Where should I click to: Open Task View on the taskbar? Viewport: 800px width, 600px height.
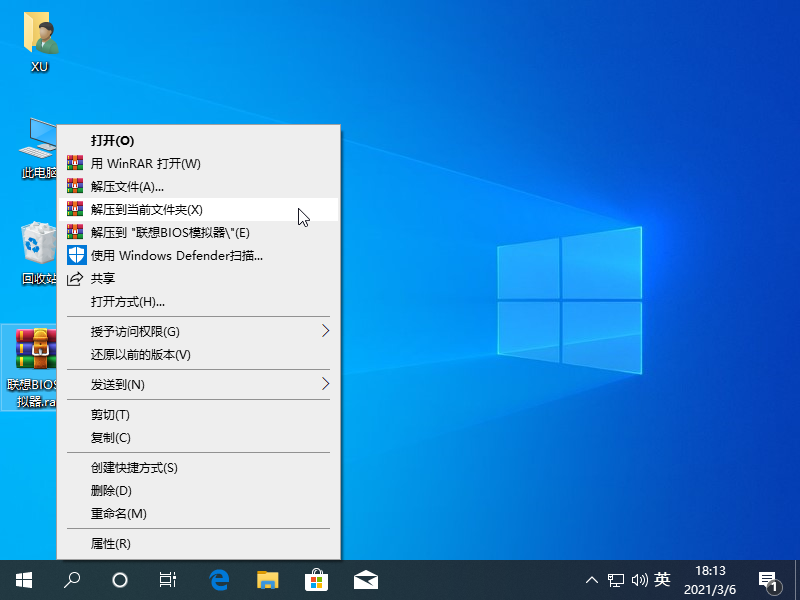[x=169, y=580]
